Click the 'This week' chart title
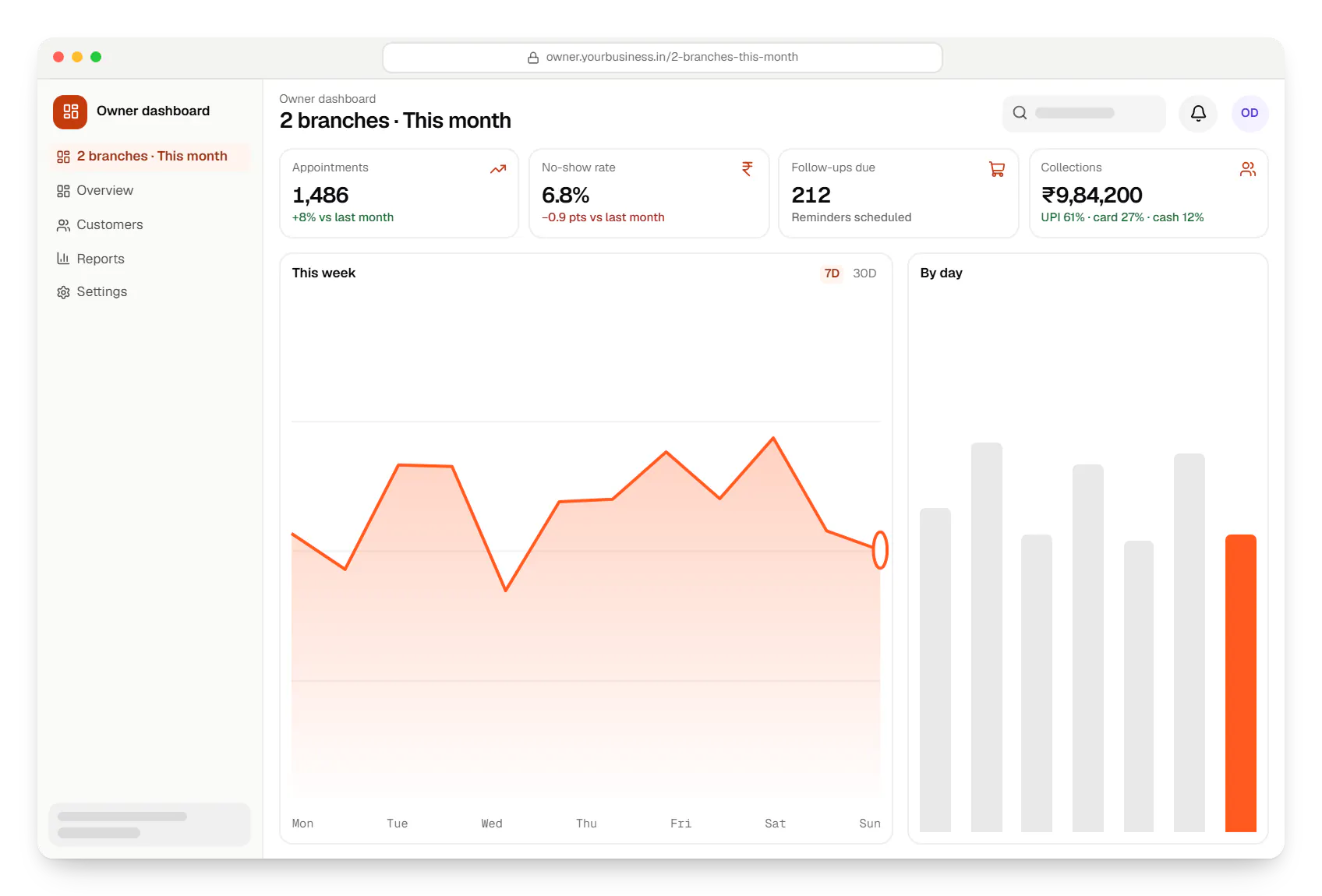Image resolution: width=1322 pixels, height=896 pixels. (x=323, y=273)
